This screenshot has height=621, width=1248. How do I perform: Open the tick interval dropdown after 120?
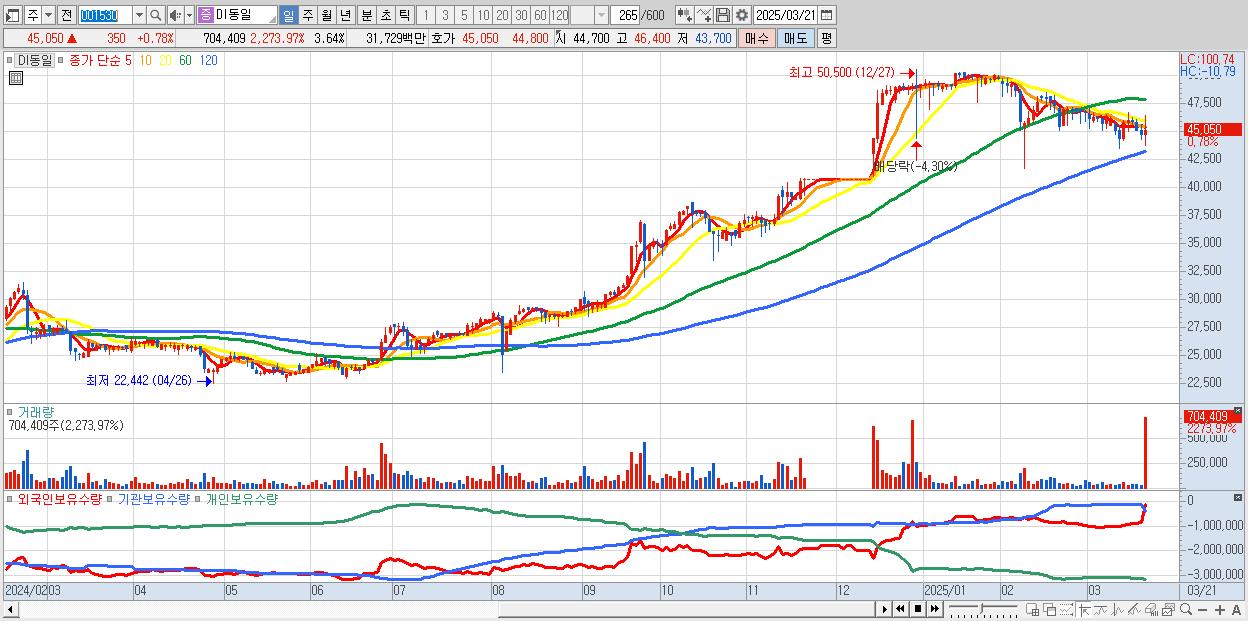[601, 15]
